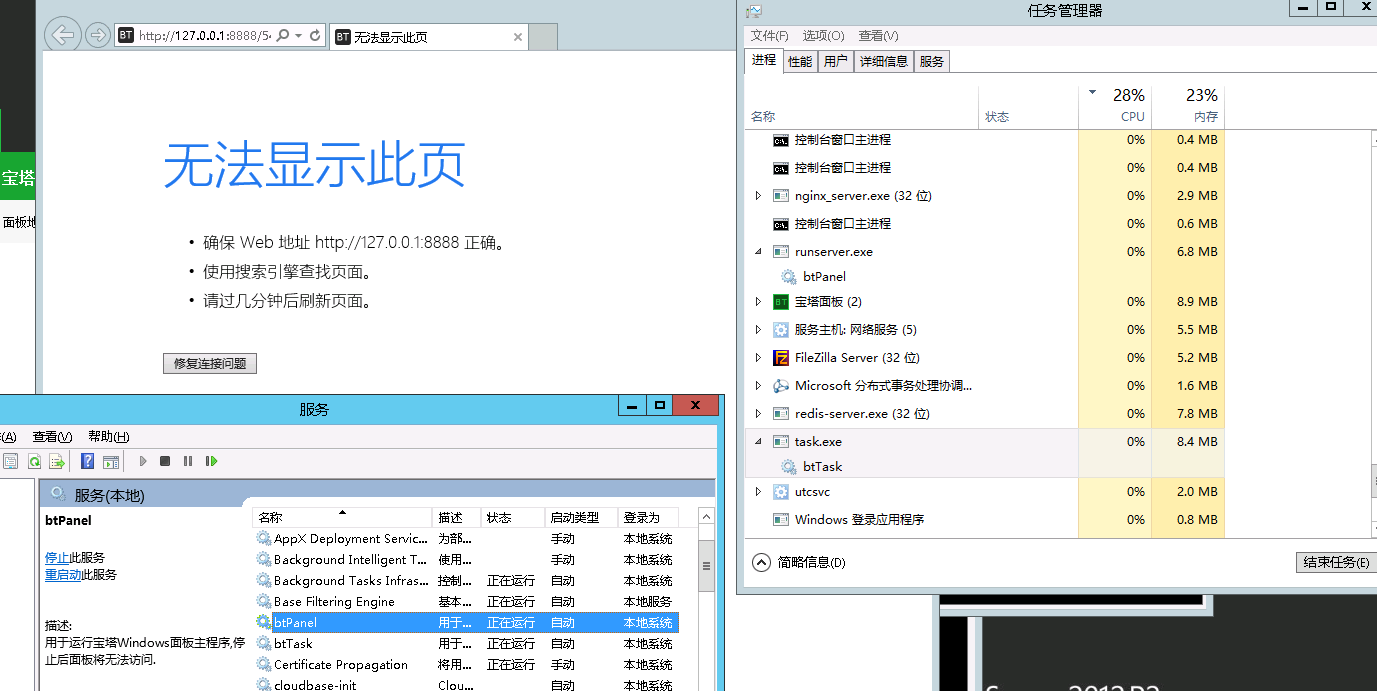Click the Restart Service icon
Image resolution: width=1377 pixels, height=691 pixels.
point(211,461)
